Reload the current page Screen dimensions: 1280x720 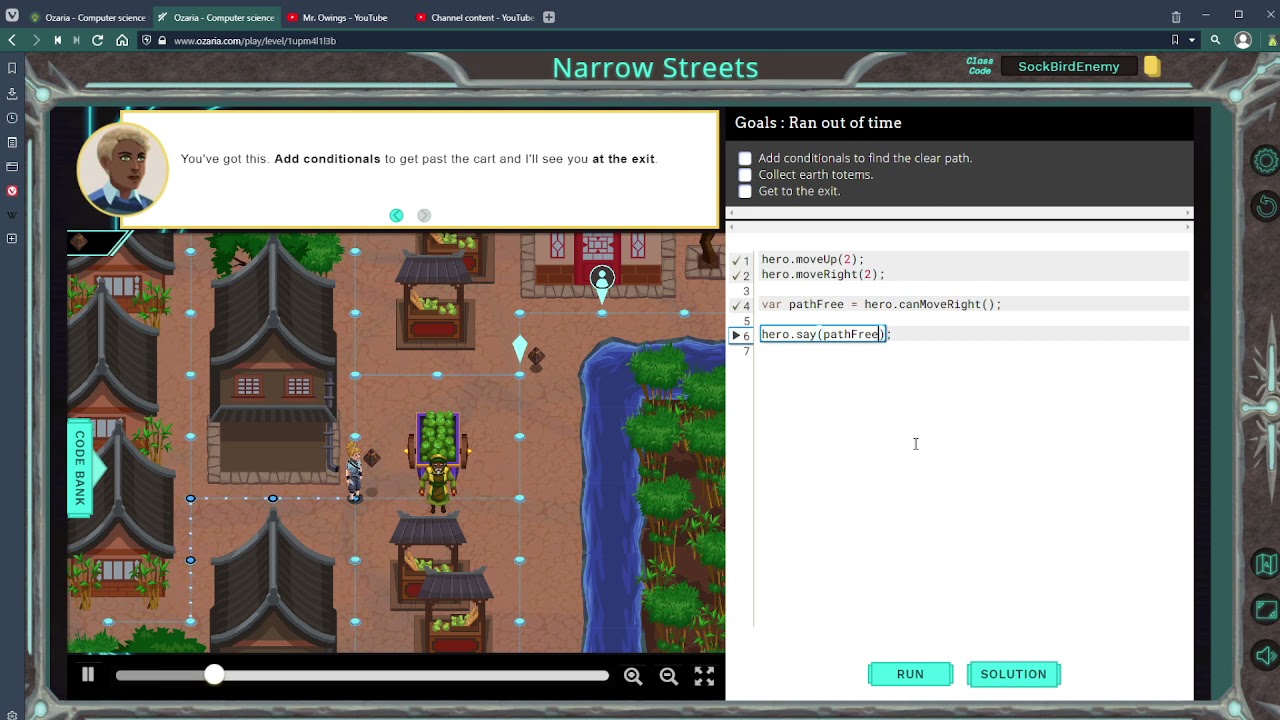click(x=98, y=40)
